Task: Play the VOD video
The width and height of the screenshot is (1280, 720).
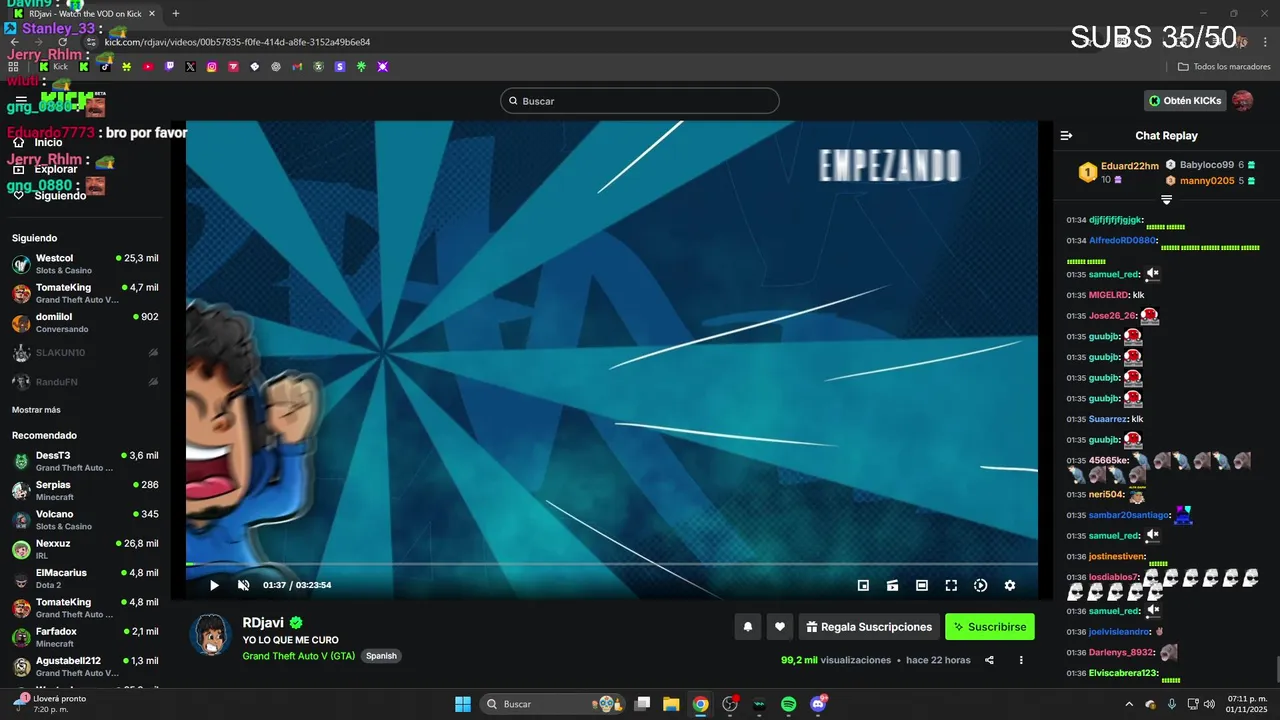Action: coord(213,585)
